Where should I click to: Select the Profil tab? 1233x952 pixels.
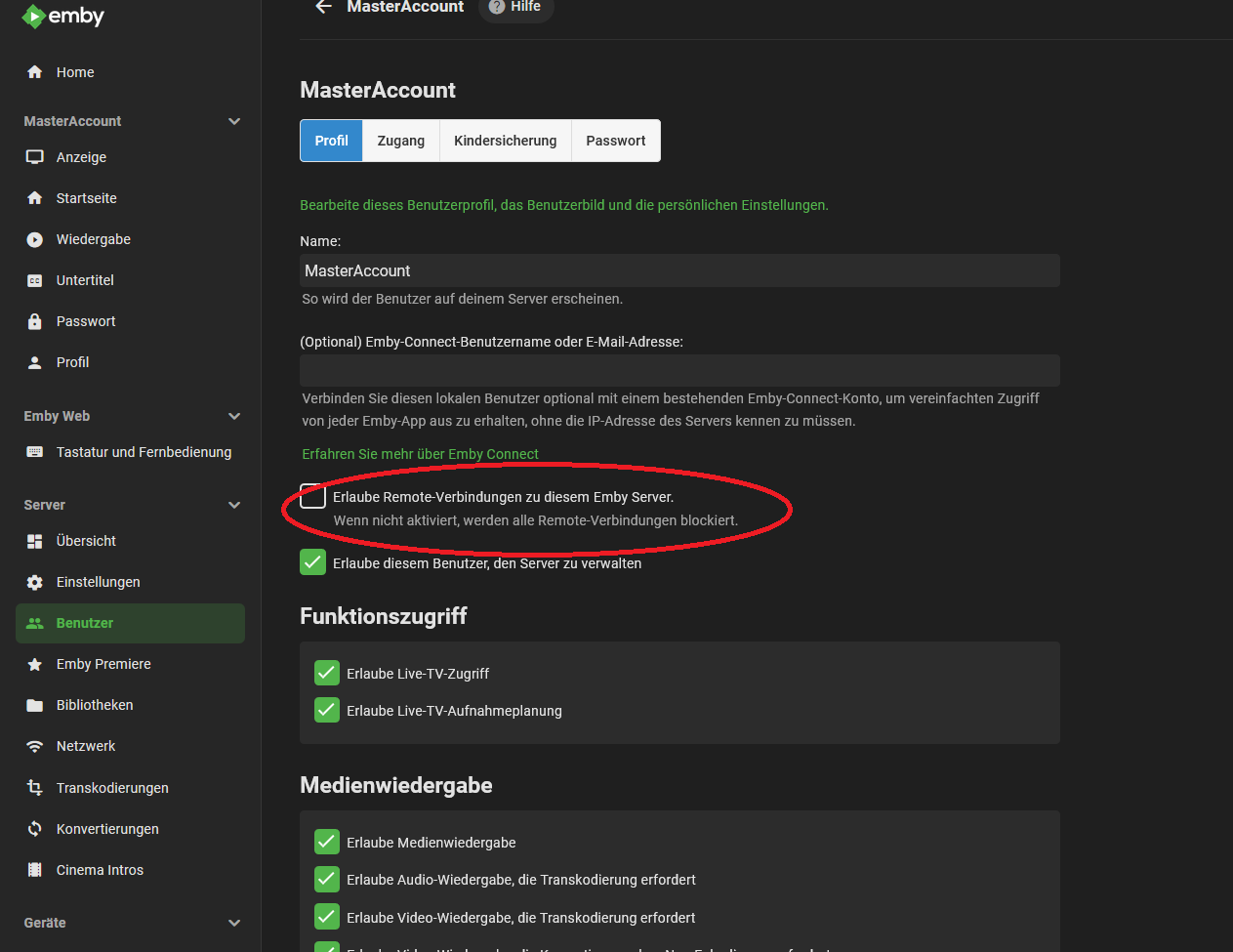(331, 141)
